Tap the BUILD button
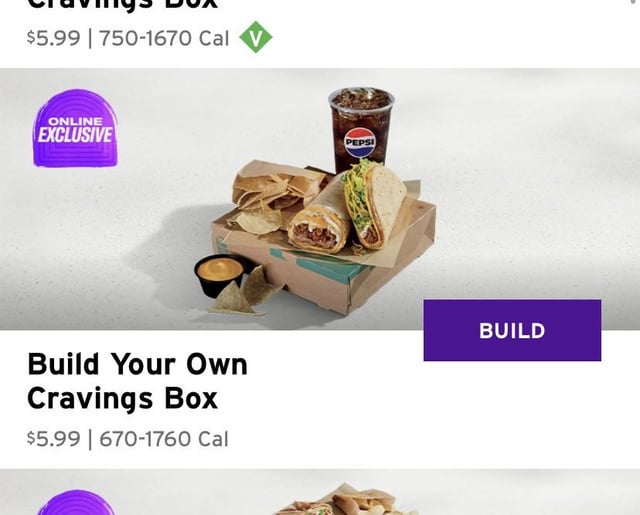 (x=512, y=330)
